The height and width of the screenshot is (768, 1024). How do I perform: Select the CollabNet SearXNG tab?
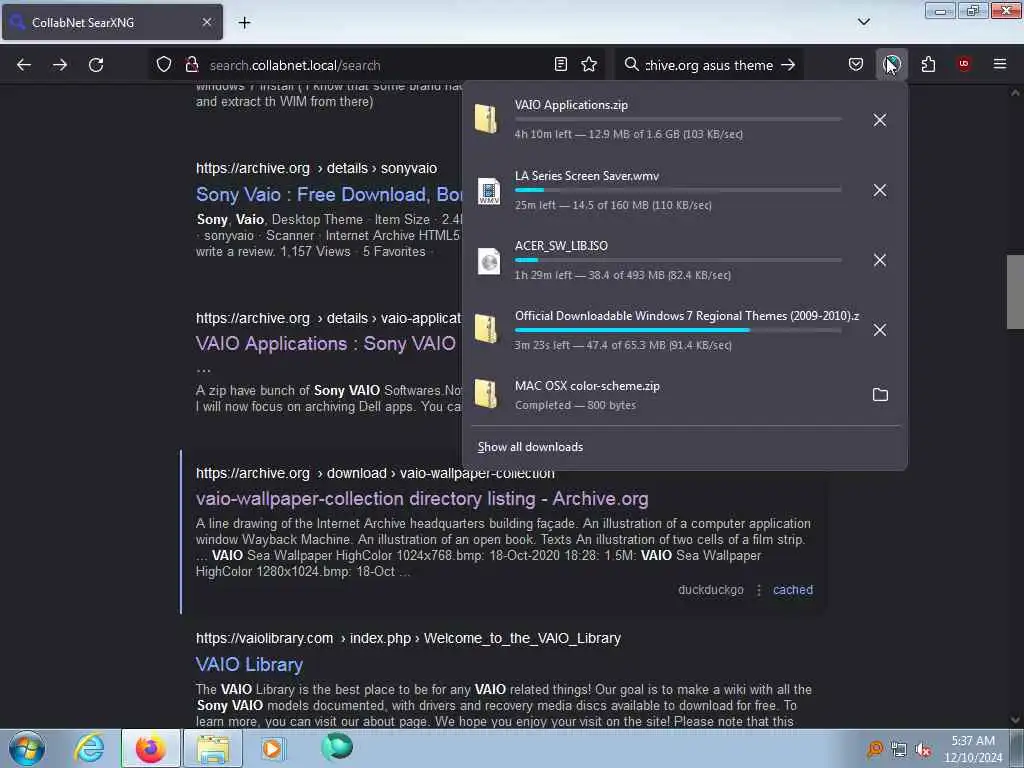tap(112, 22)
